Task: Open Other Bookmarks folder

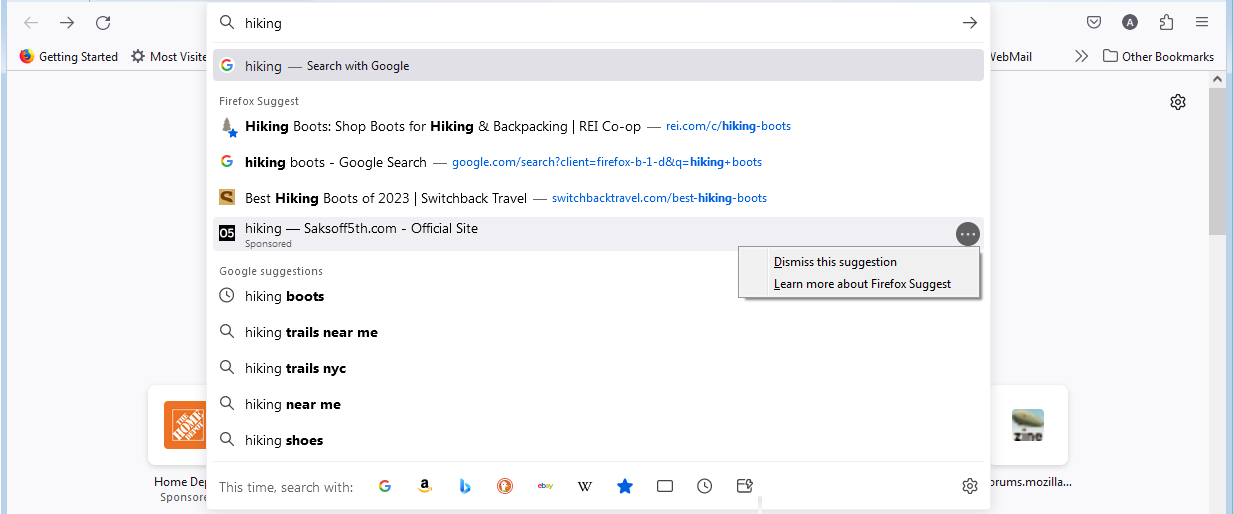Action: (x=1158, y=57)
